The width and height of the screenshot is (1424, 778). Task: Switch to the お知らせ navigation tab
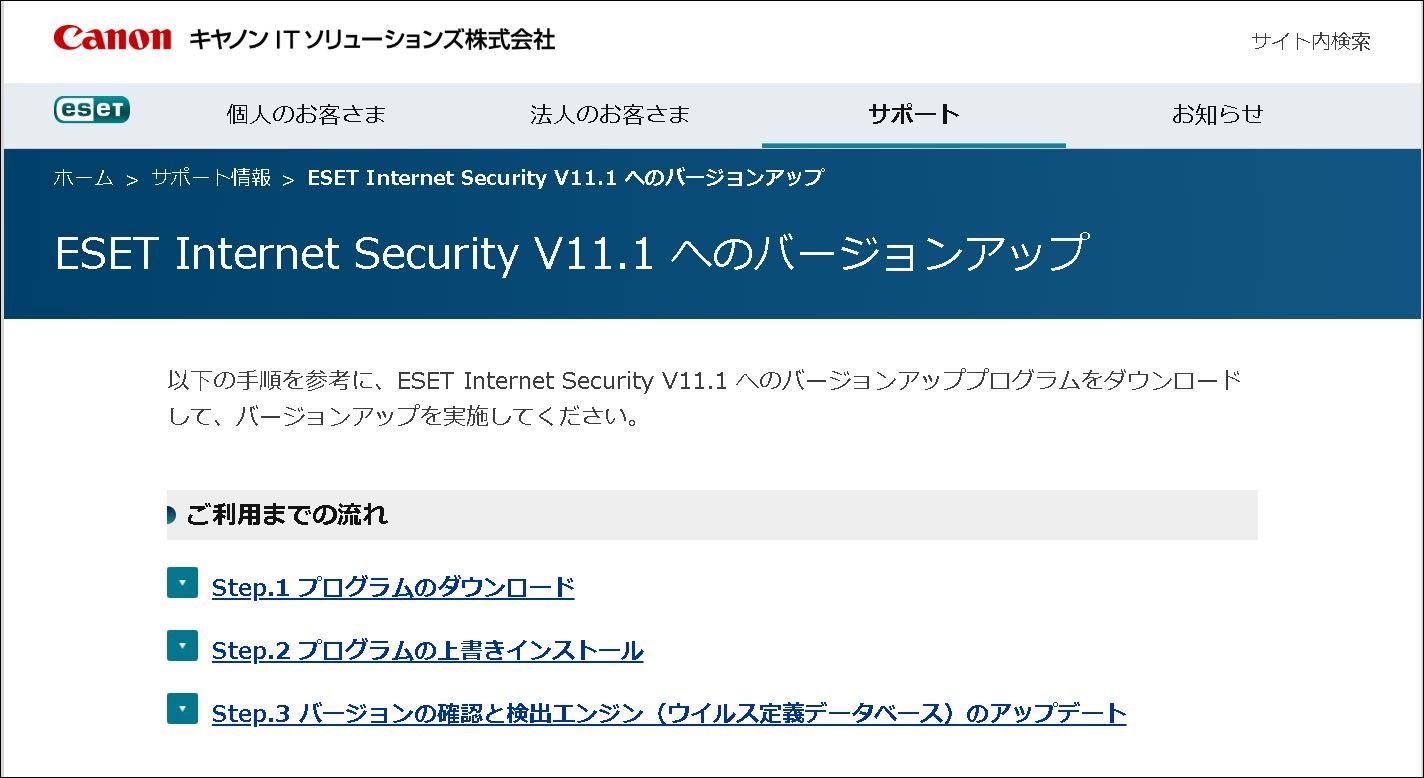click(1217, 114)
